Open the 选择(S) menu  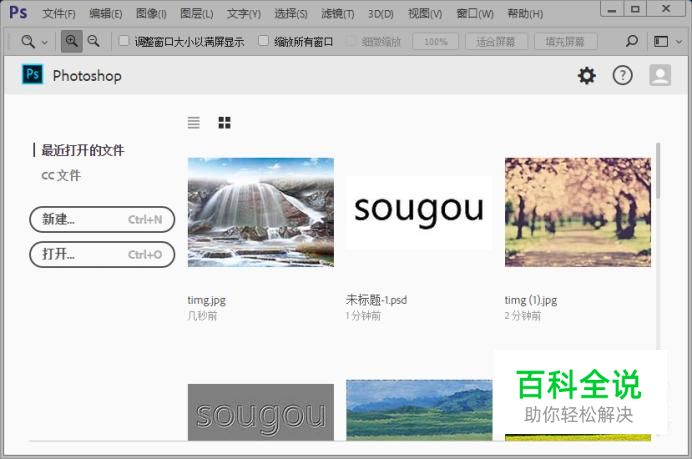[291, 14]
